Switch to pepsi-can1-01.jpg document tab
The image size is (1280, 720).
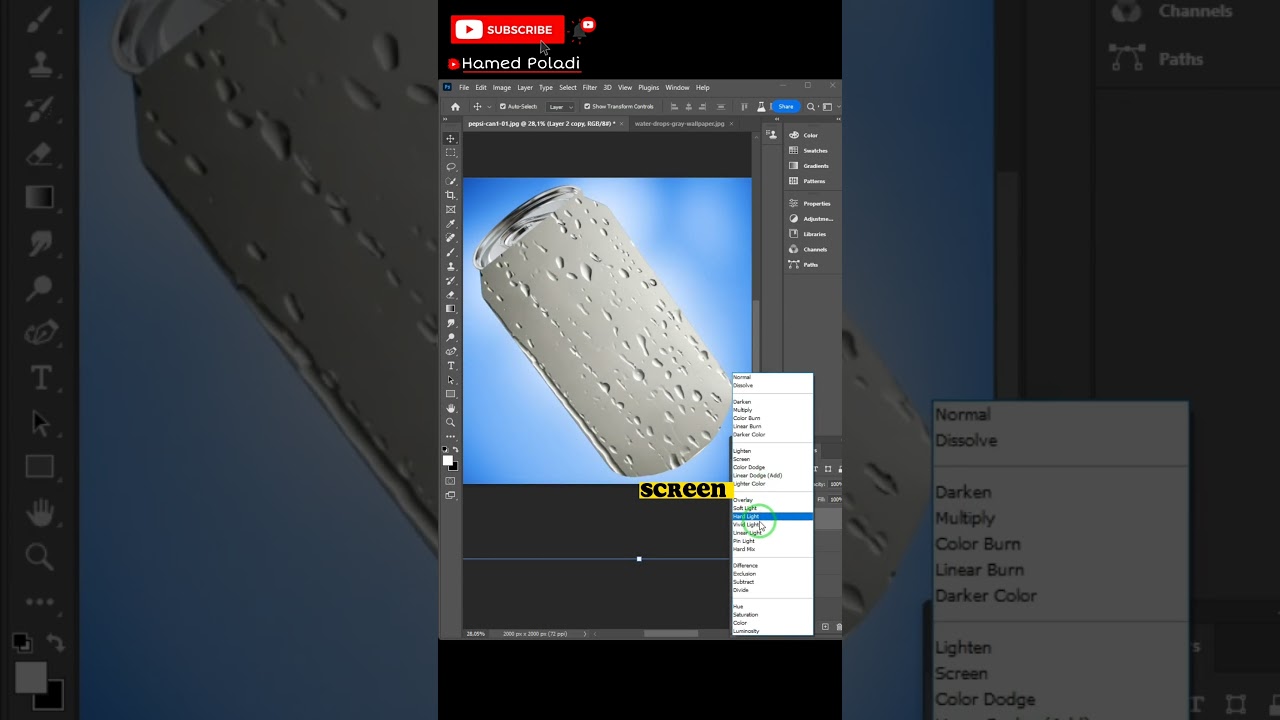point(541,124)
